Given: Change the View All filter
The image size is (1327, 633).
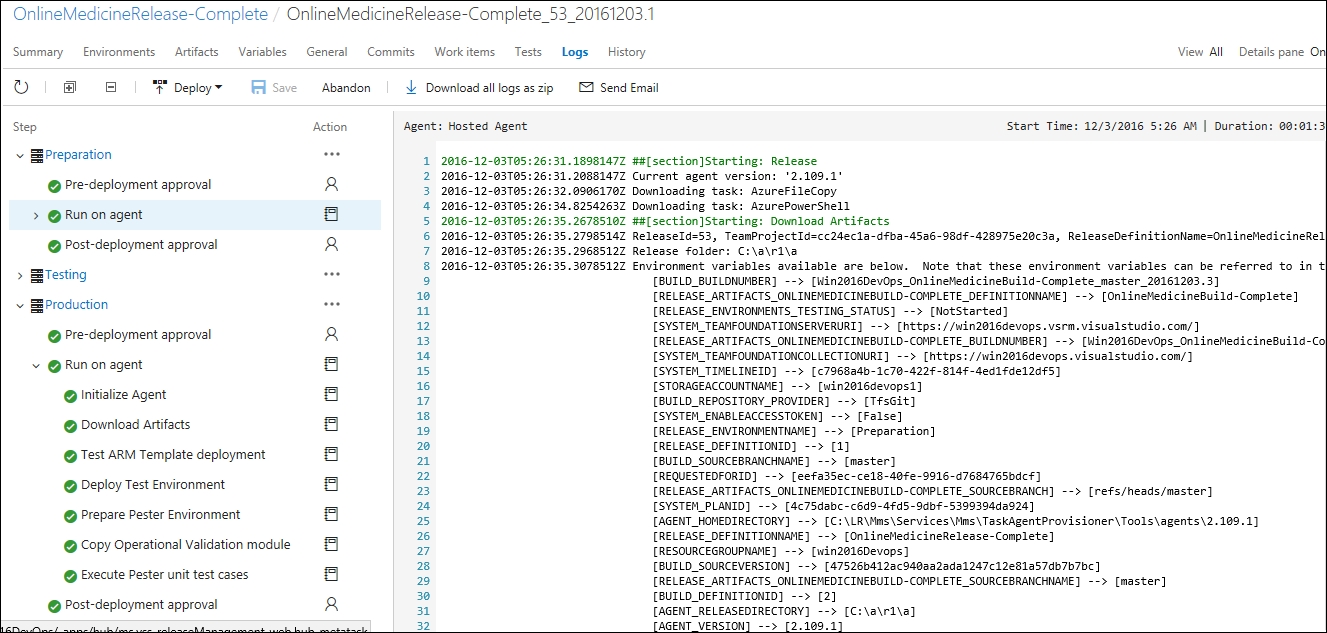Looking at the screenshot, I should [1200, 52].
